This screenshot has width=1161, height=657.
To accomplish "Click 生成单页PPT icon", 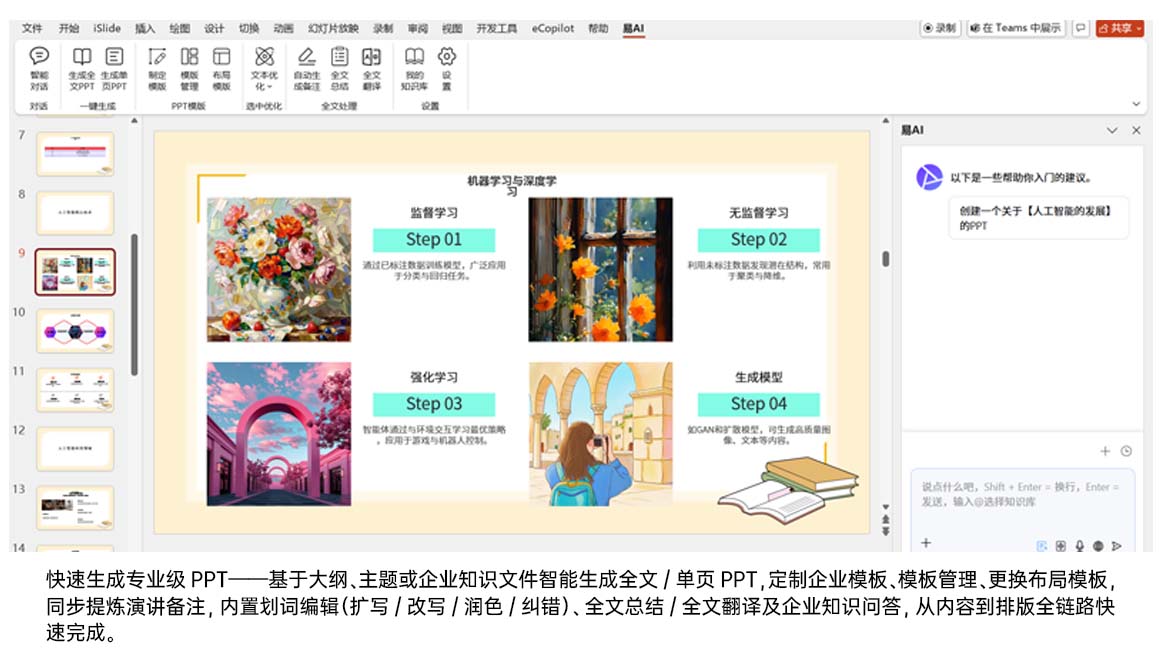I will click(x=115, y=68).
